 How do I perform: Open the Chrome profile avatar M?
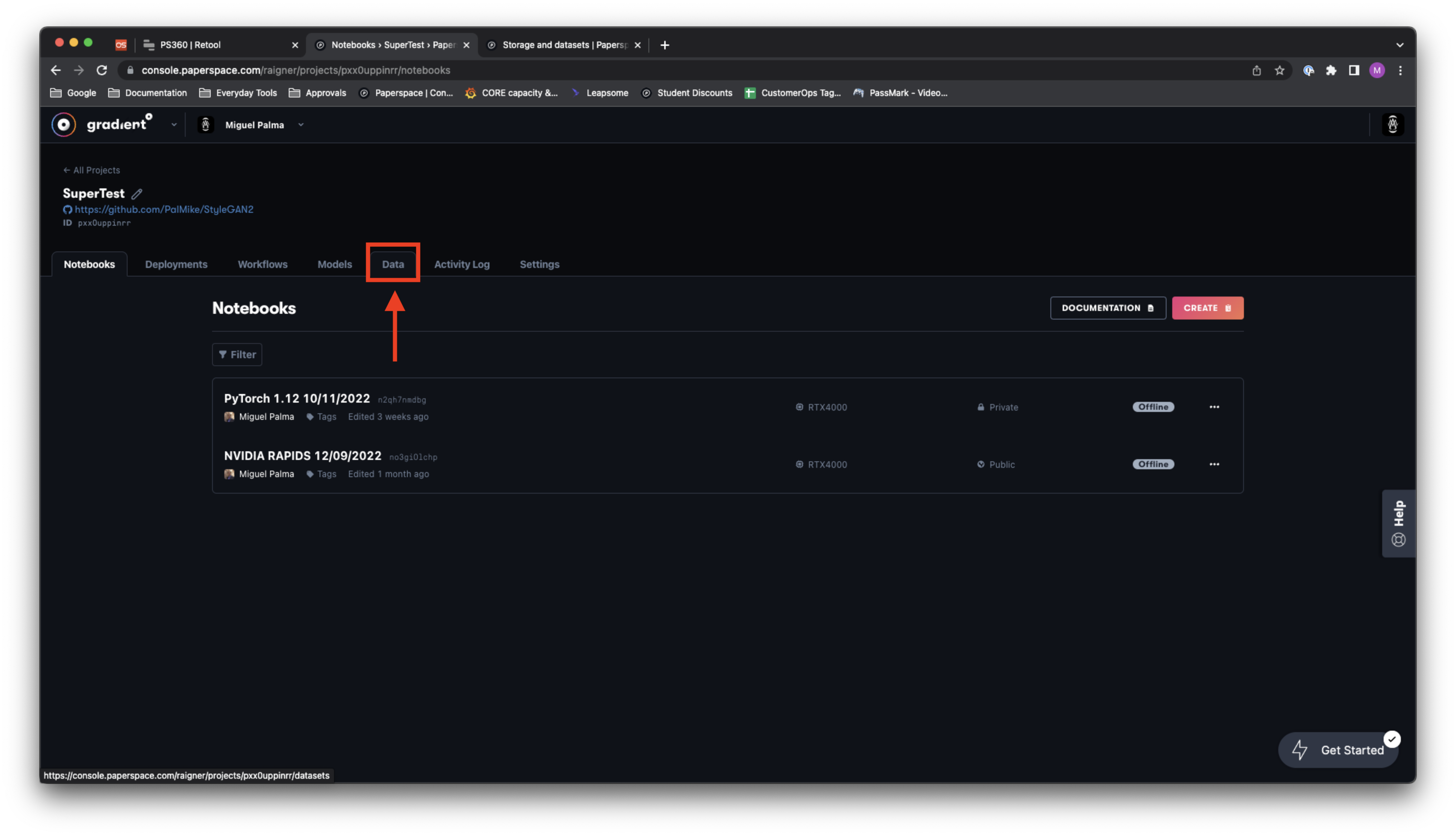[1377, 70]
